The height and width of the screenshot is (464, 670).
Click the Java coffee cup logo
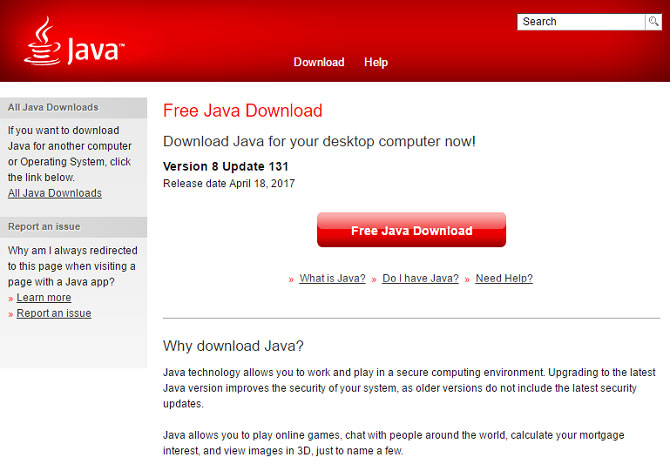pos(74,41)
